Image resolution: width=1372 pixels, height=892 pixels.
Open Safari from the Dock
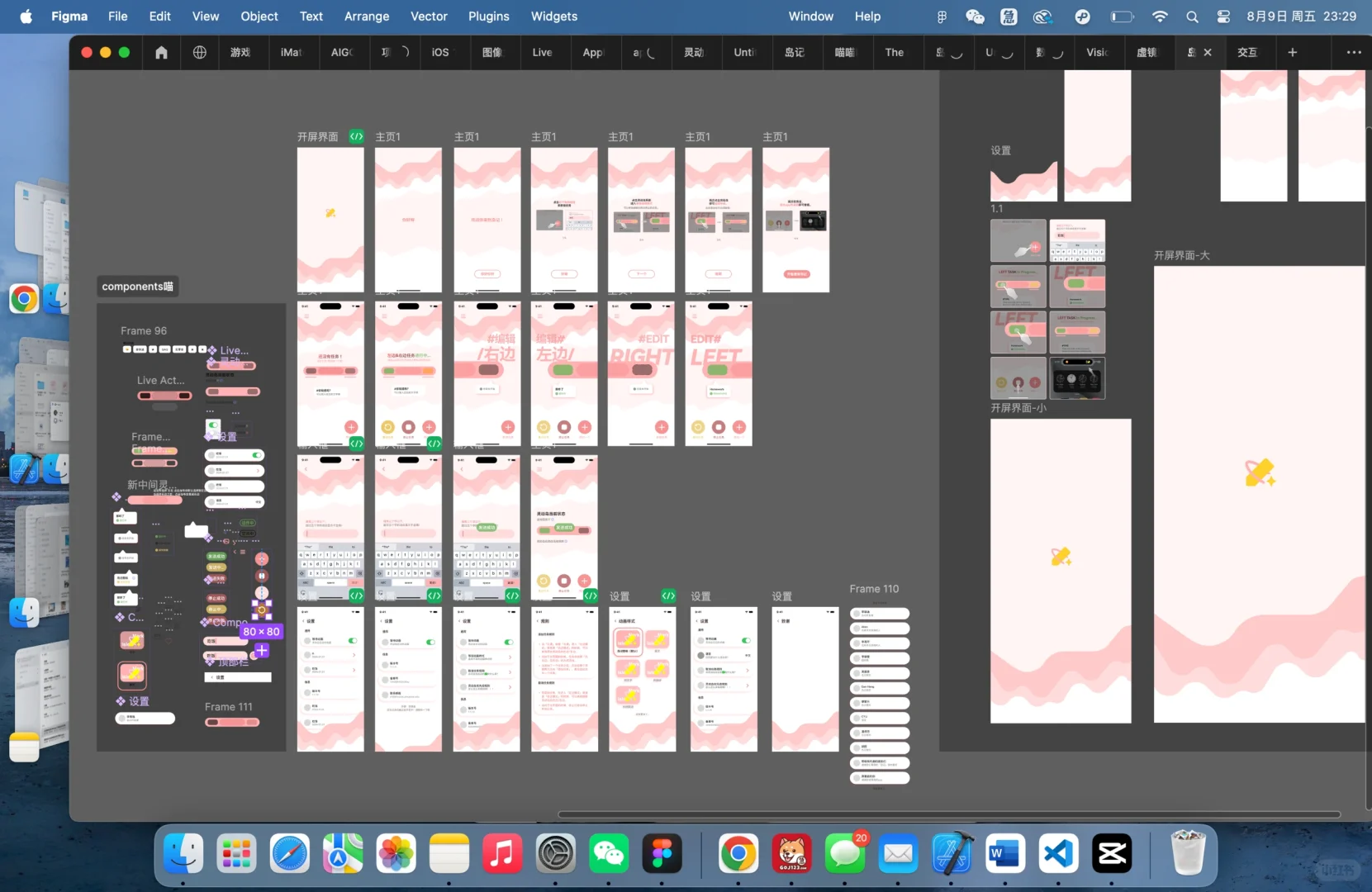tap(289, 853)
